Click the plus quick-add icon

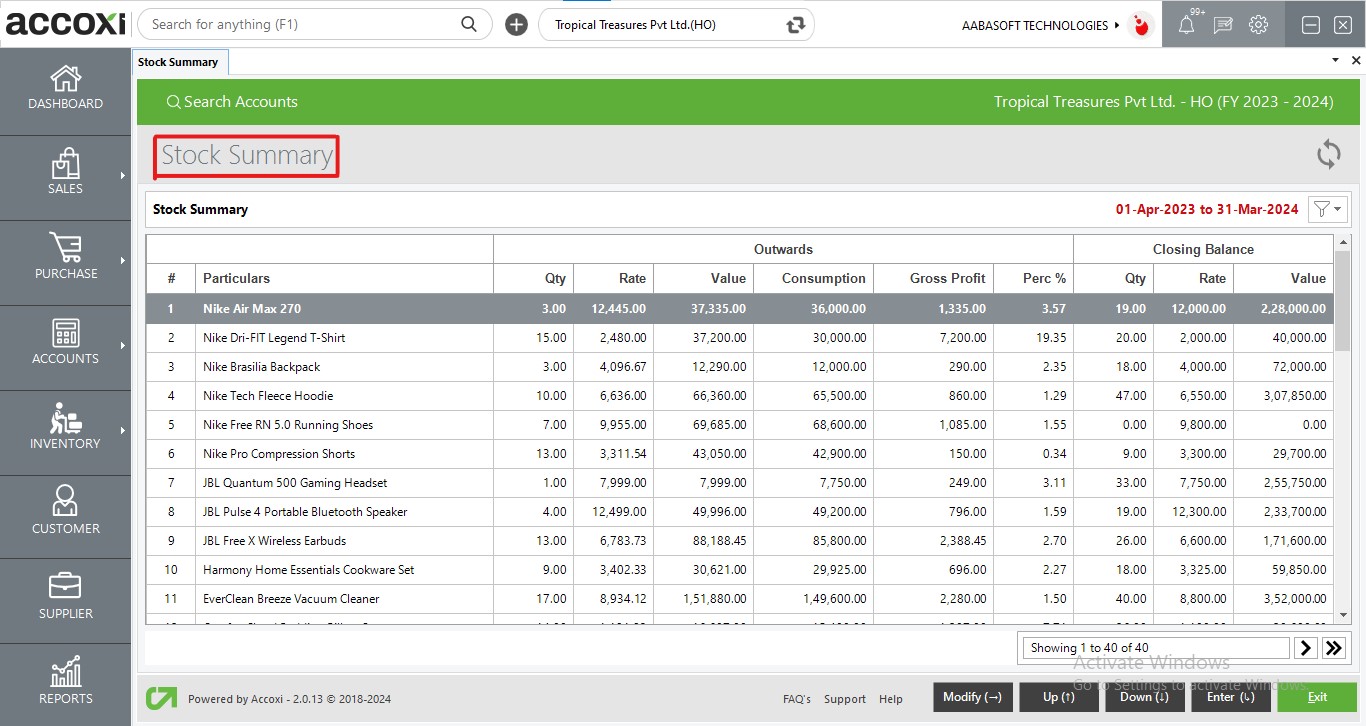516,25
